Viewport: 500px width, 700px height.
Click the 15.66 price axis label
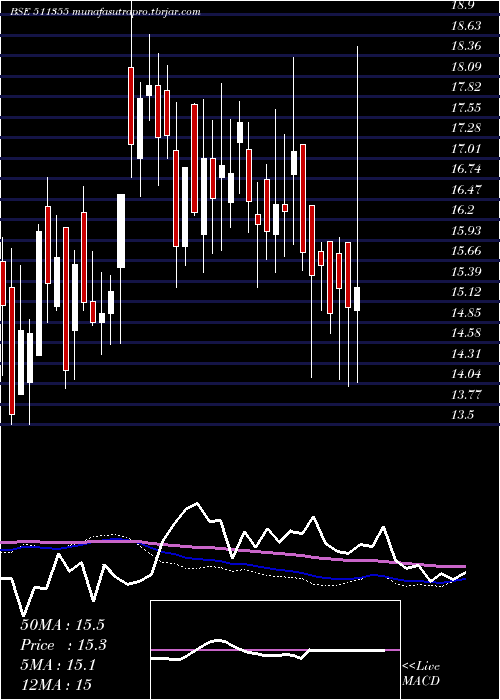(466, 251)
